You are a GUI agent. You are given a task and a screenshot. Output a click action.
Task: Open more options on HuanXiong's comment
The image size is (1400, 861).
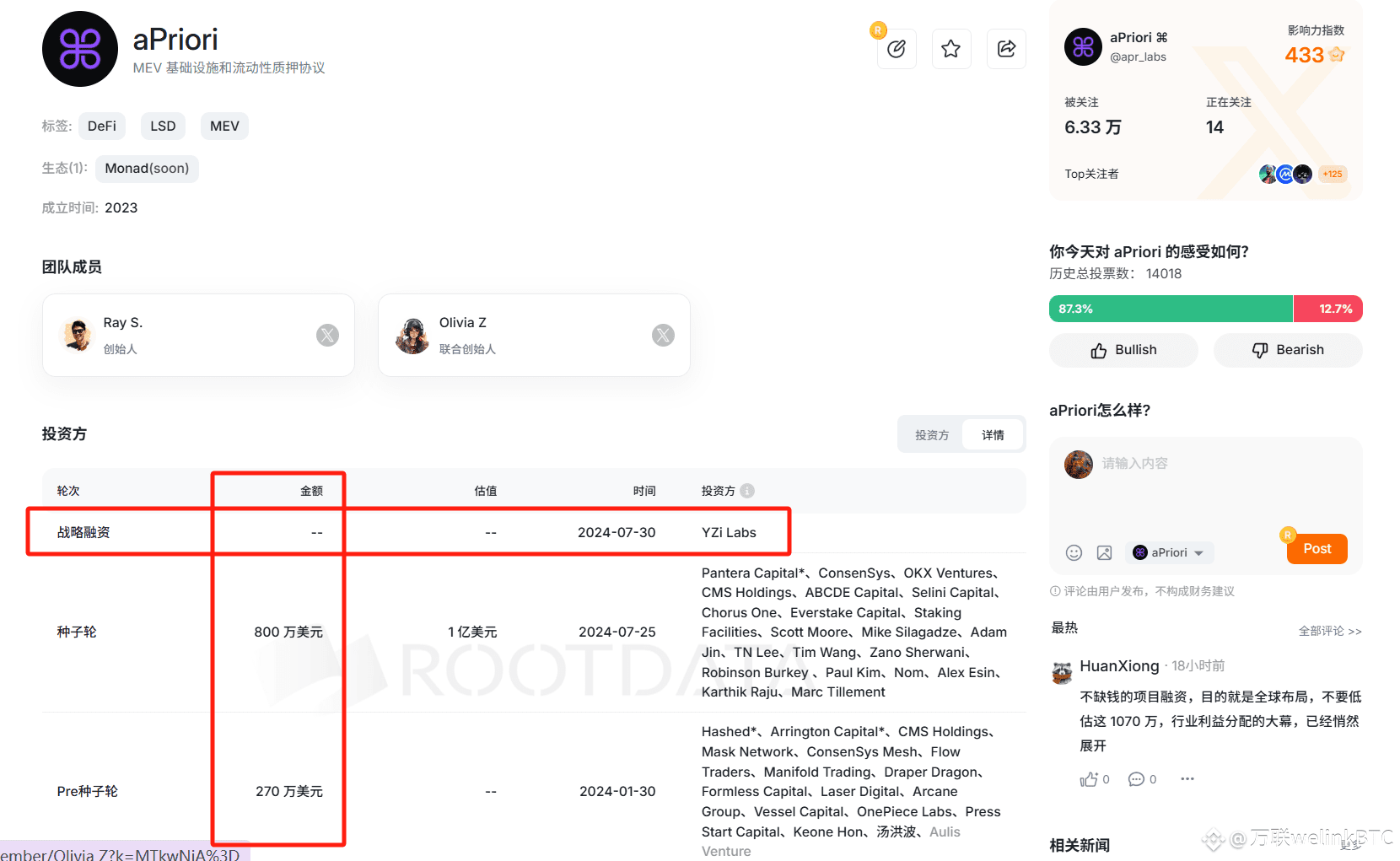coord(1187,778)
